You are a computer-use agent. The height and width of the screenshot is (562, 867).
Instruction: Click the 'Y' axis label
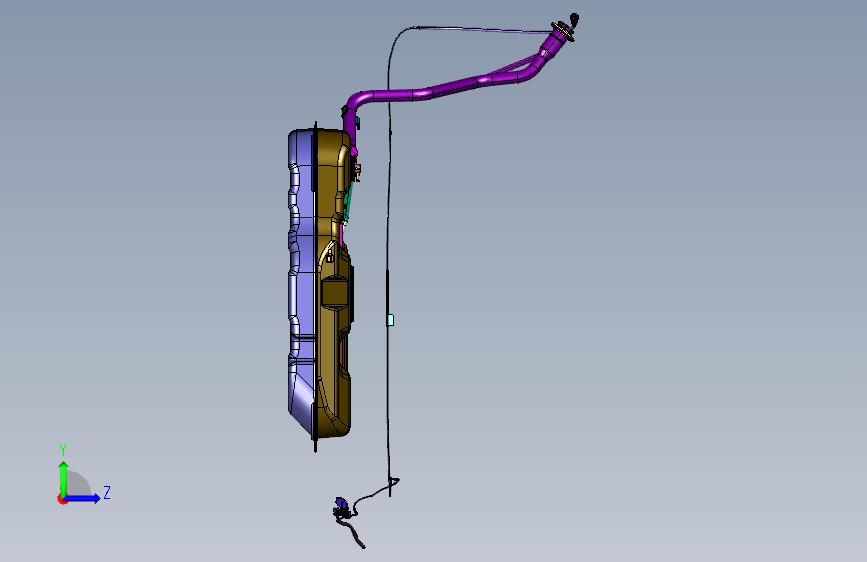(x=63, y=450)
